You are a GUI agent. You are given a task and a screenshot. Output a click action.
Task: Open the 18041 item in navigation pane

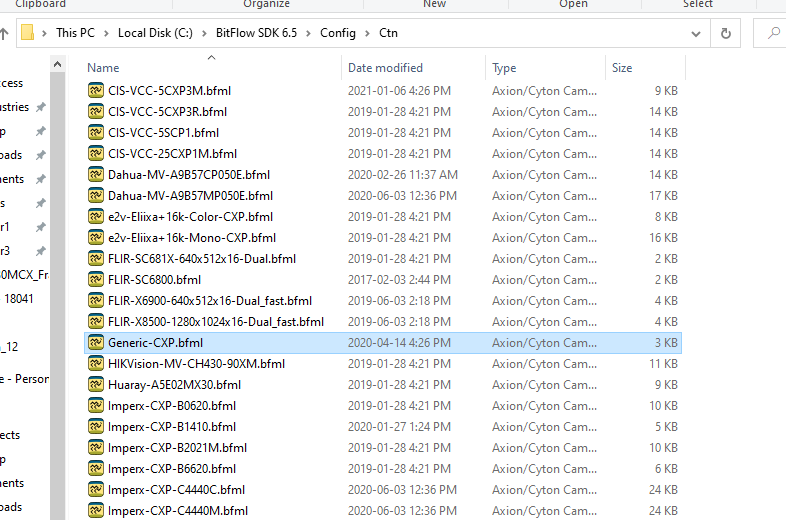[18, 299]
